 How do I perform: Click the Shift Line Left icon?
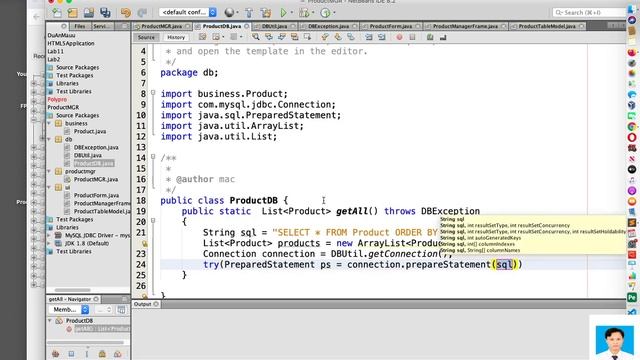point(369,37)
